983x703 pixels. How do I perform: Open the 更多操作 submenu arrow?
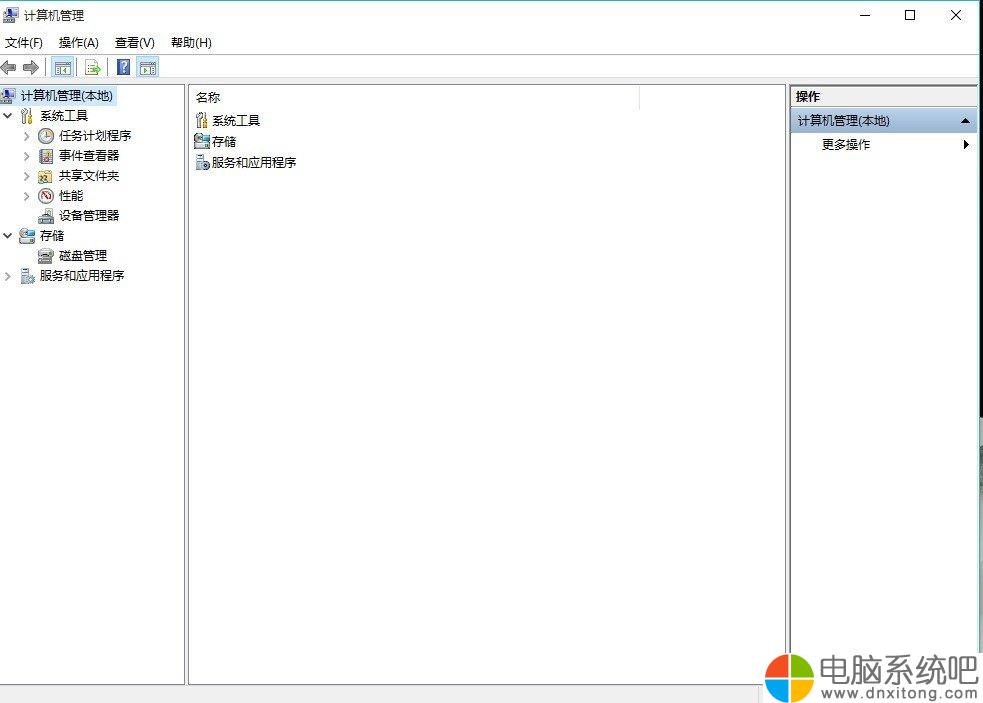pyautogui.click(x=966, y=144)
